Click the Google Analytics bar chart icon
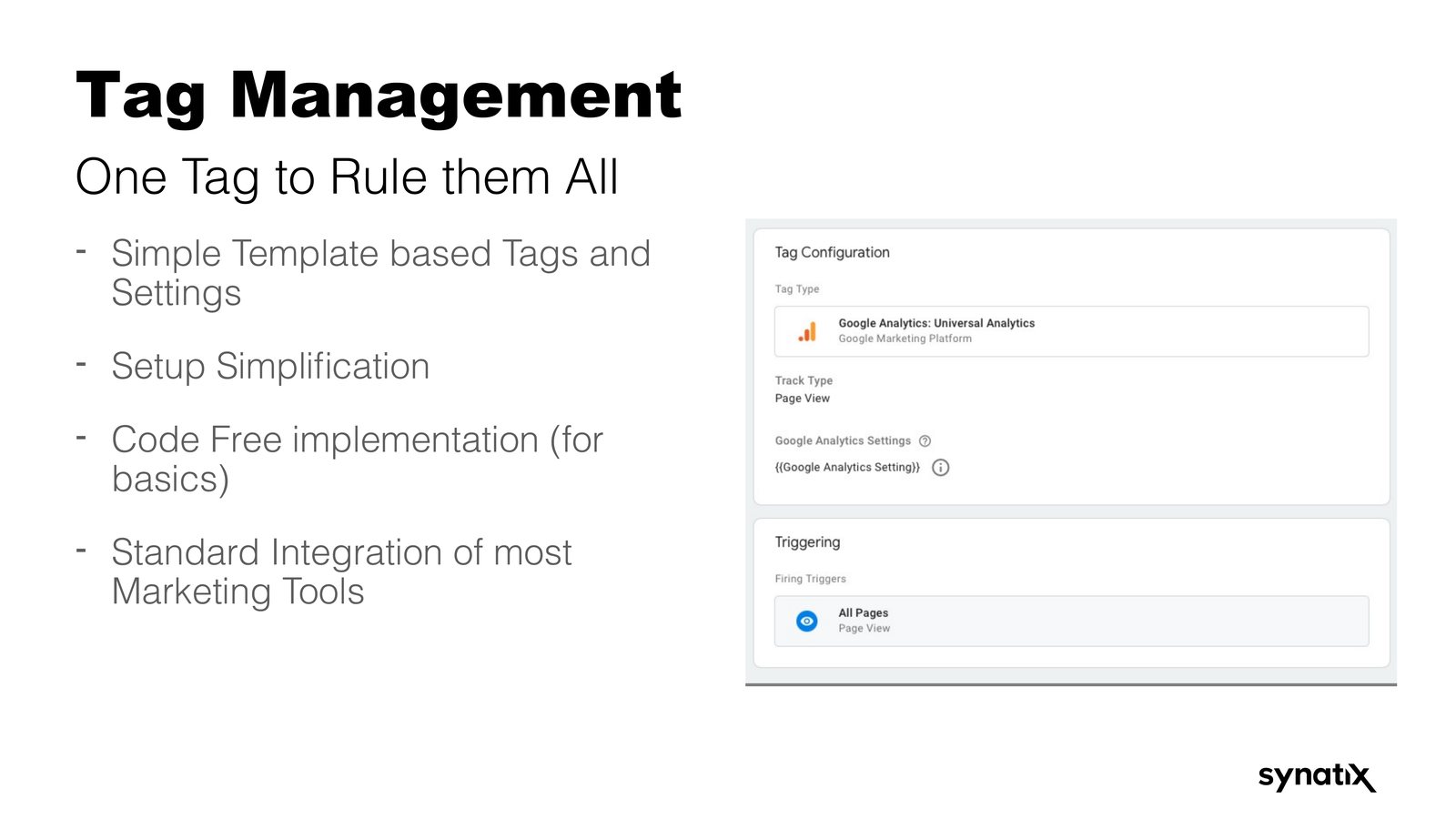This screenshot has width=1456, height=819. 807,332
